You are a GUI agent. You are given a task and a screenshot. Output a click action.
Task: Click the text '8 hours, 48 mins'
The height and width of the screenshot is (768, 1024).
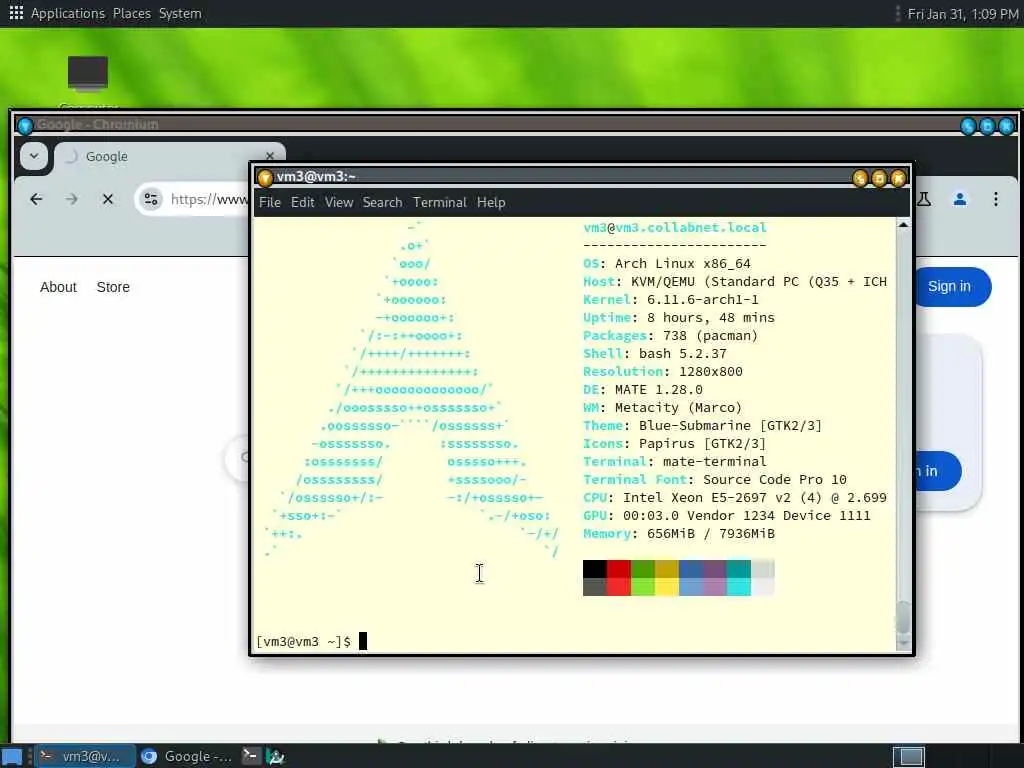[x=711, y=317]
